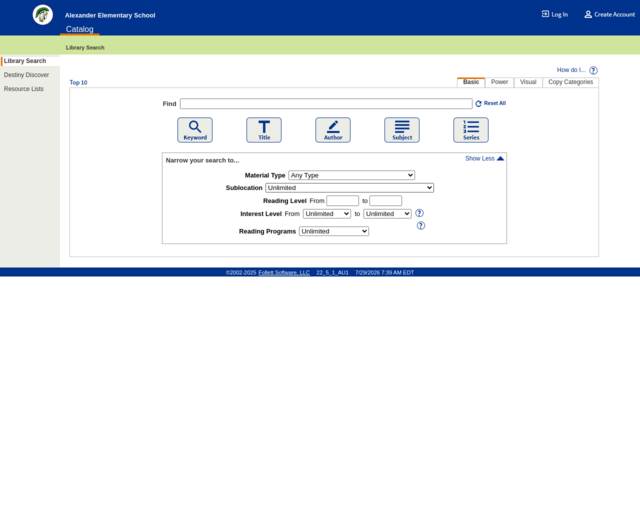
Task: Search by Series icon button
Action: [471, 130]
